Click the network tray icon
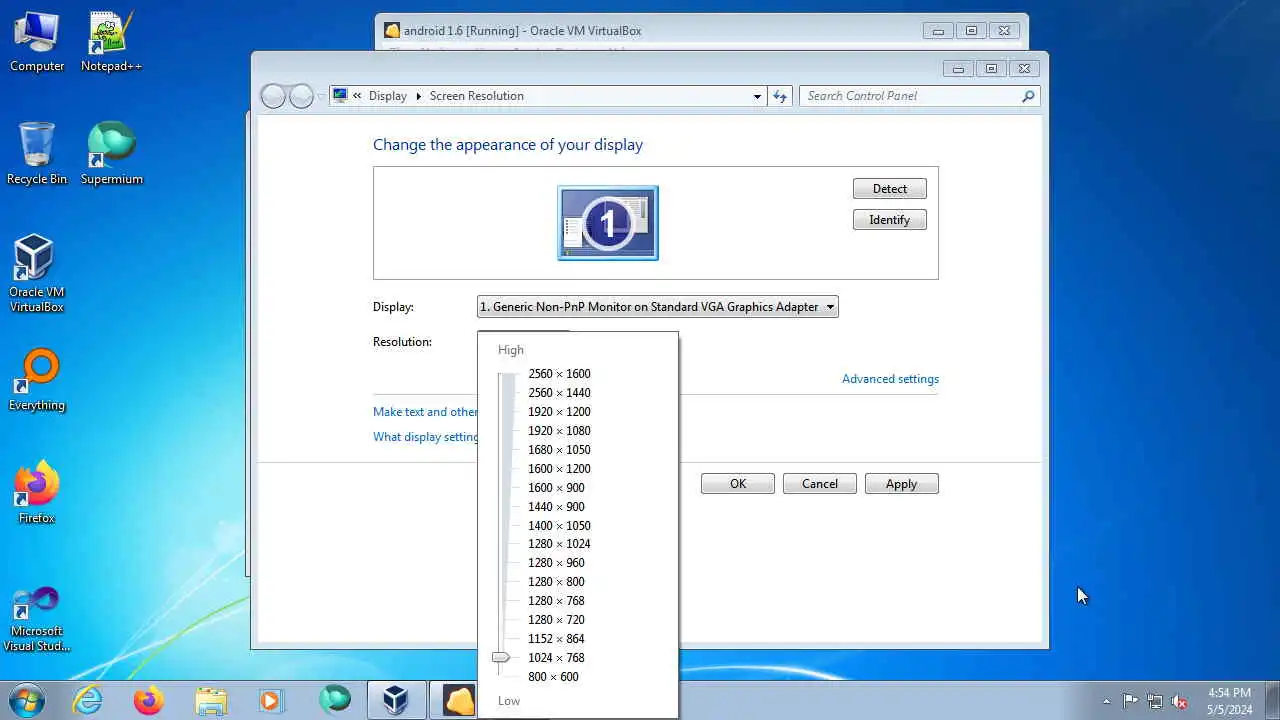 [x=1155, y=701]
